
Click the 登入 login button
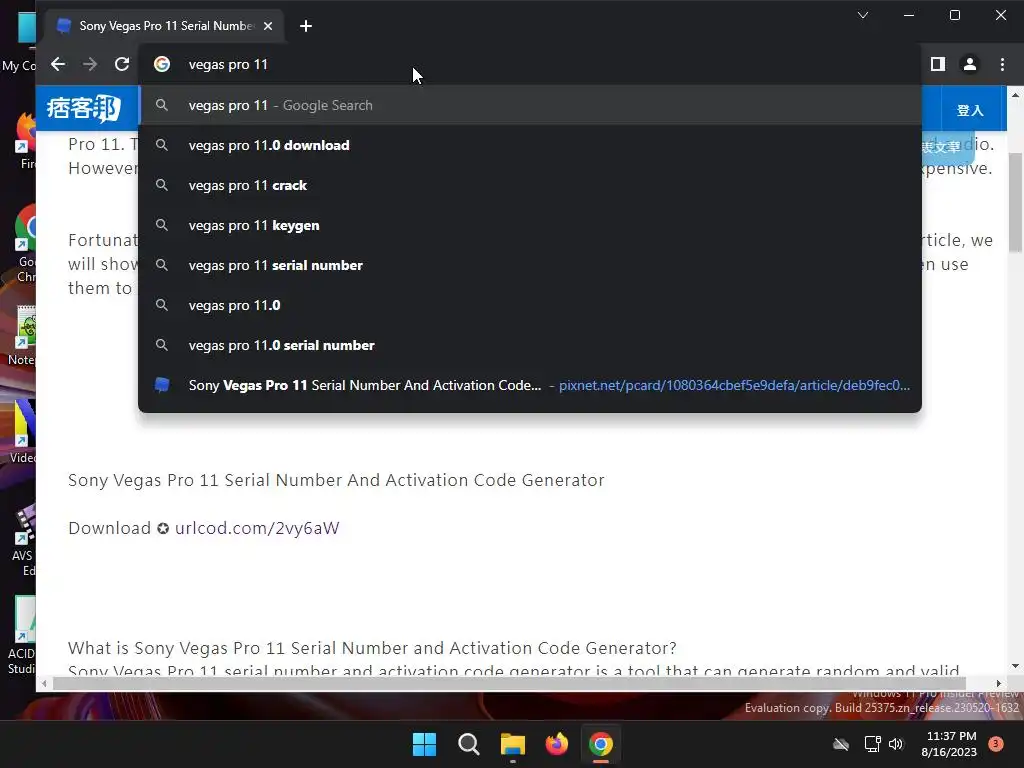click(970, 110)
